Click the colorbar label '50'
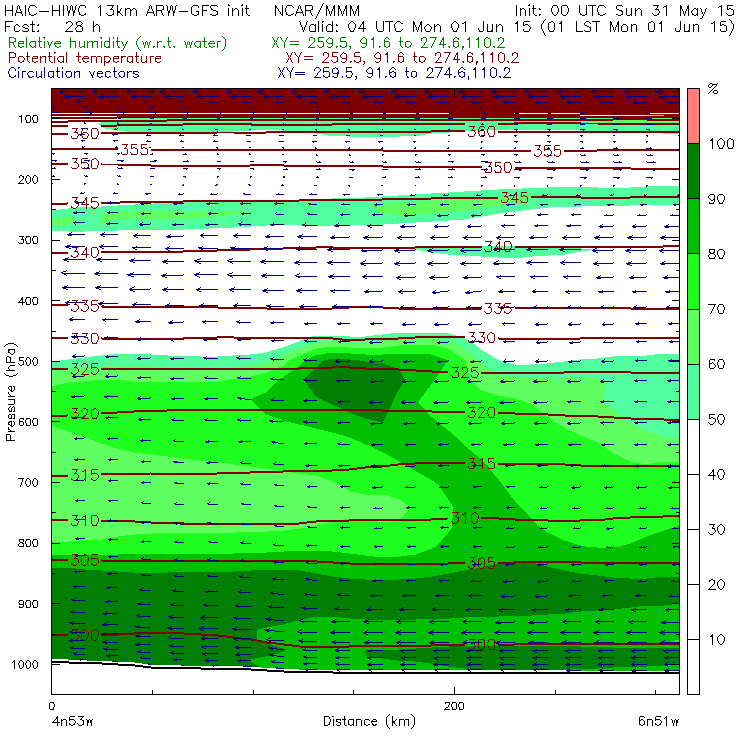Screen dimensions: 740x740 (716, 419)
